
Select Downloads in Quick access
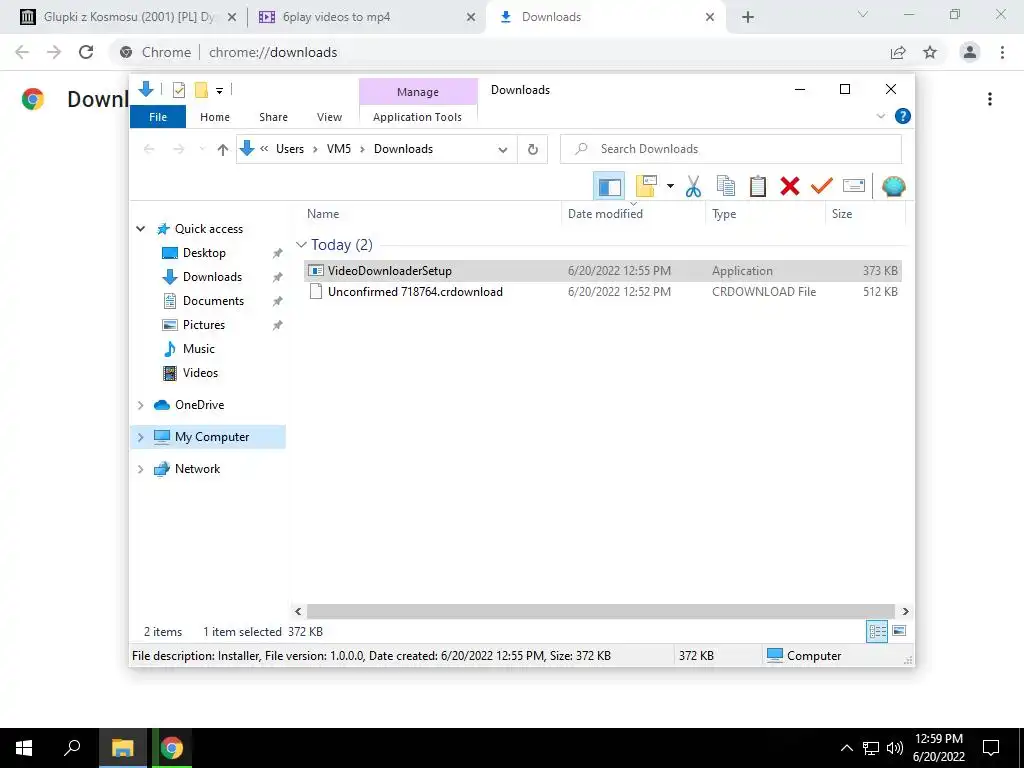212,277
